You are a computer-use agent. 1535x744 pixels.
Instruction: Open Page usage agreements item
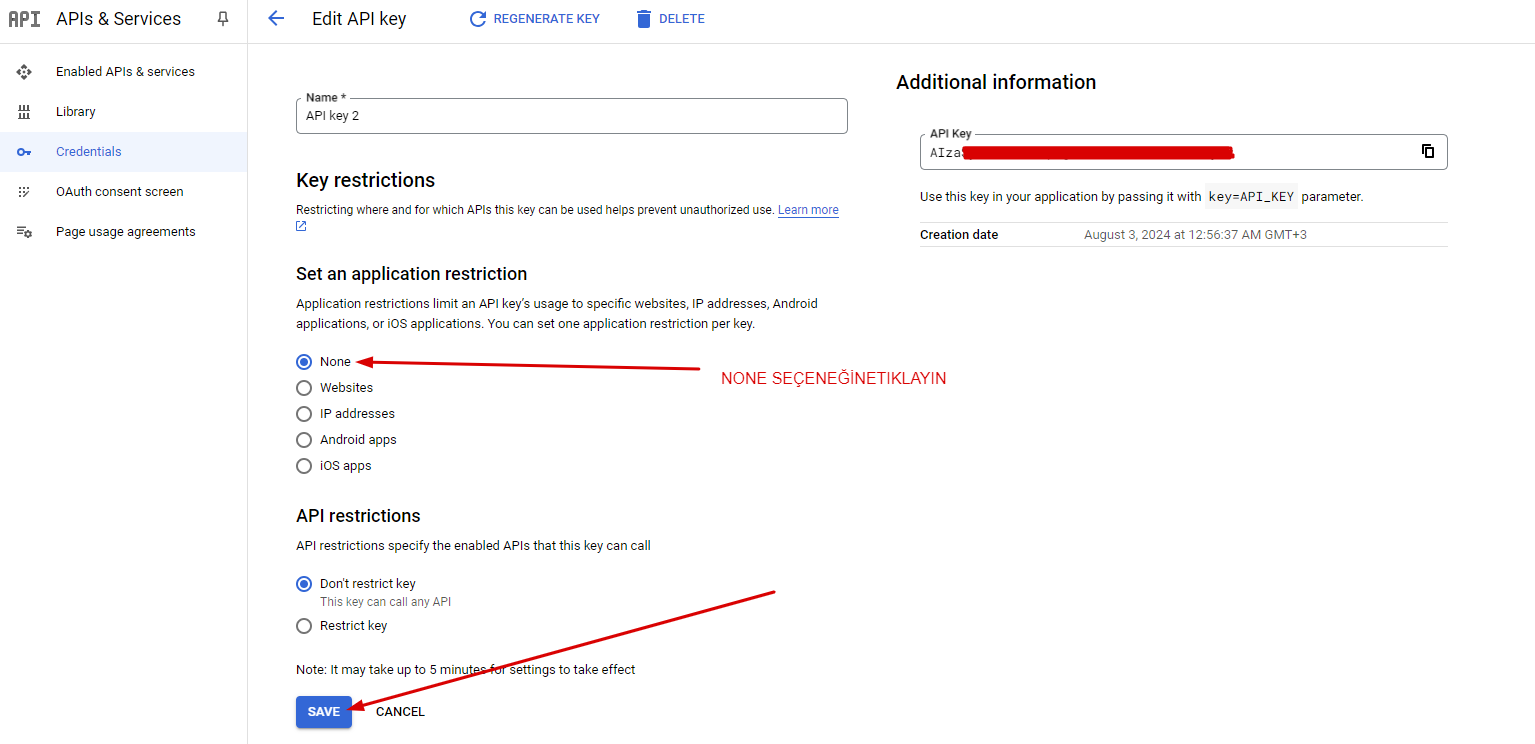pos(124,232)
